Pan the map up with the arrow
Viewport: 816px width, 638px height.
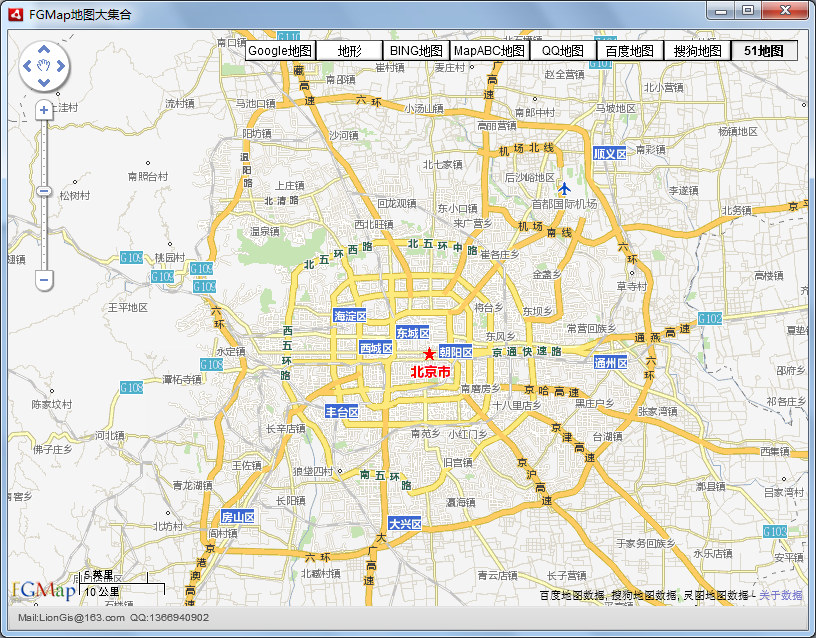point(44,50)
